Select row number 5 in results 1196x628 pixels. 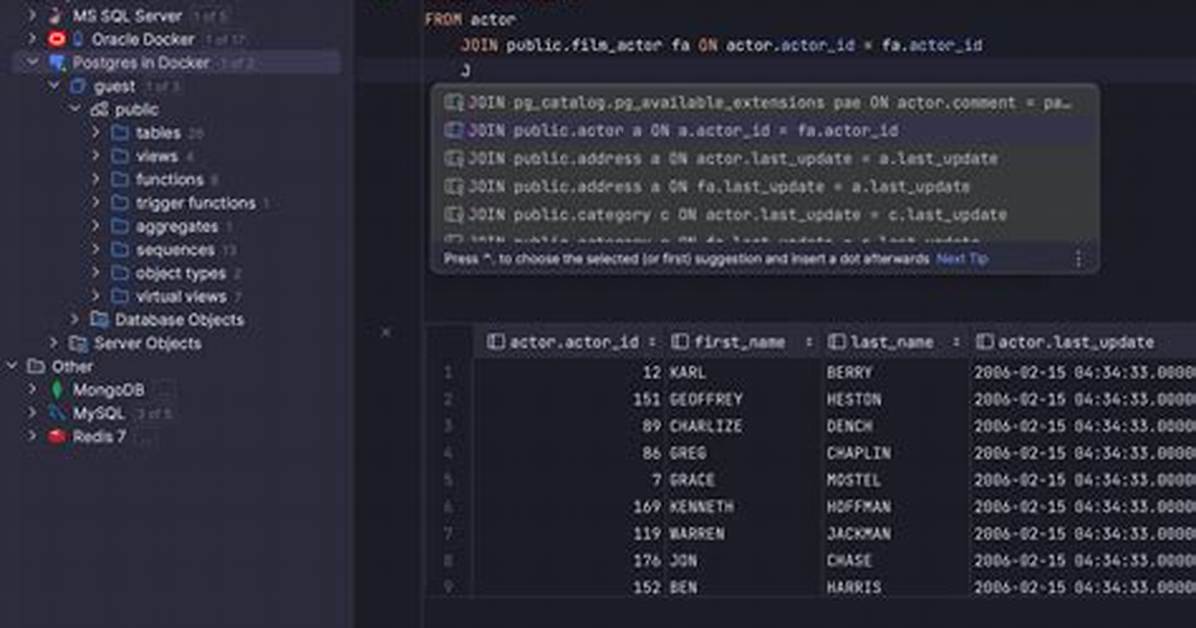pos(448,479)
